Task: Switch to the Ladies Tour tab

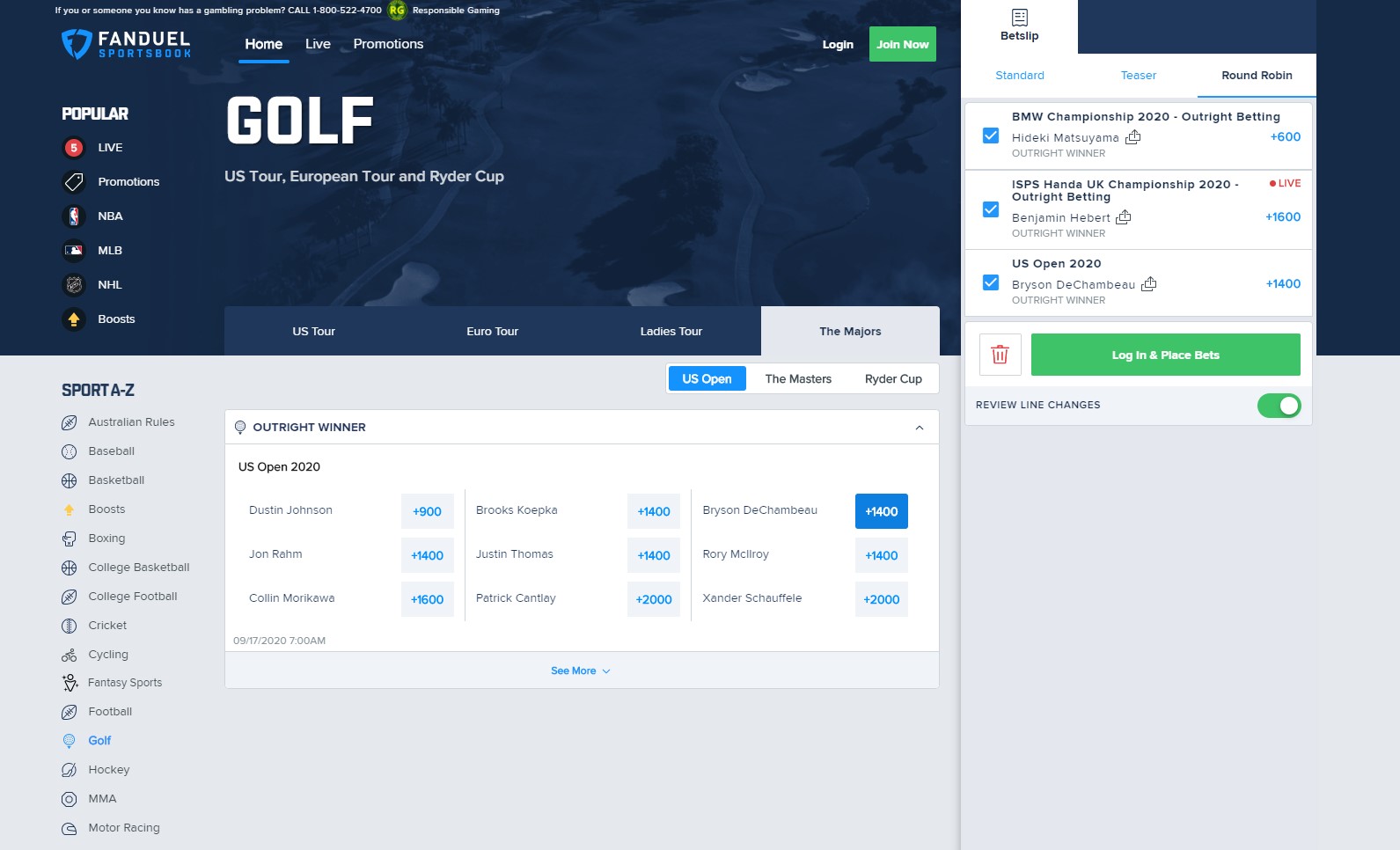Action: pyautogui.click(x=671, y=331)
